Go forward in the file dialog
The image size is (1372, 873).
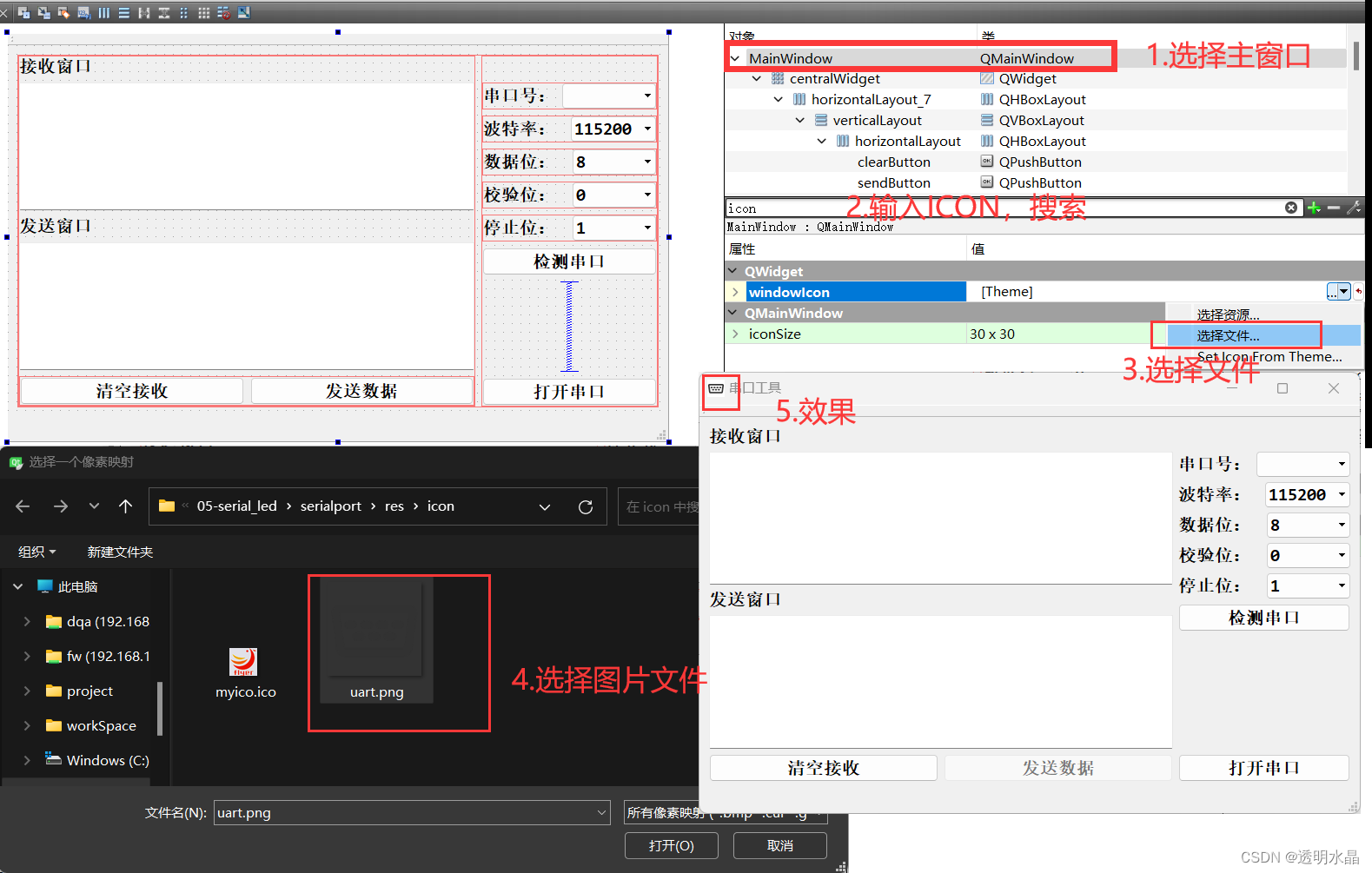[61, 506]
